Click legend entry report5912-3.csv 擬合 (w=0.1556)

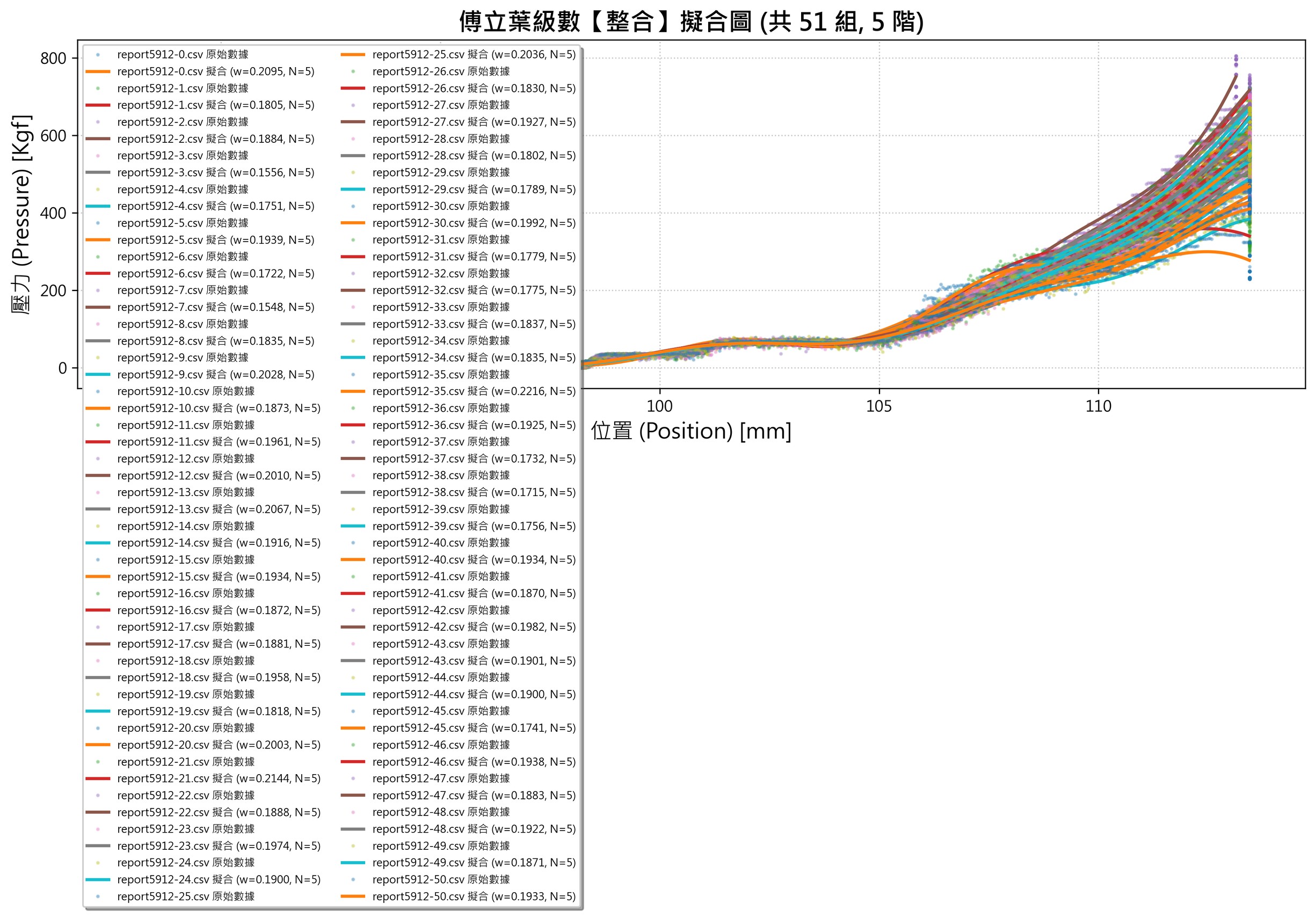pos(215,172)
